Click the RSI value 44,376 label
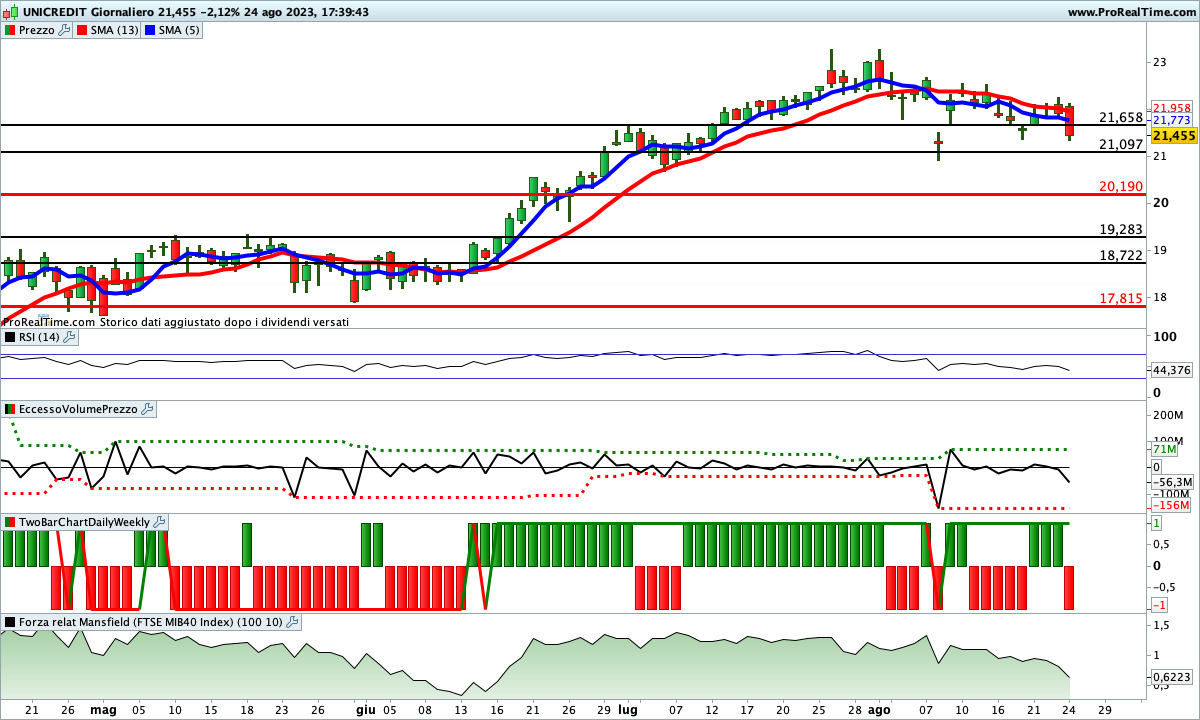Screen dimensions: 1200x720 pyautogui.click(x=1172, y=370)
